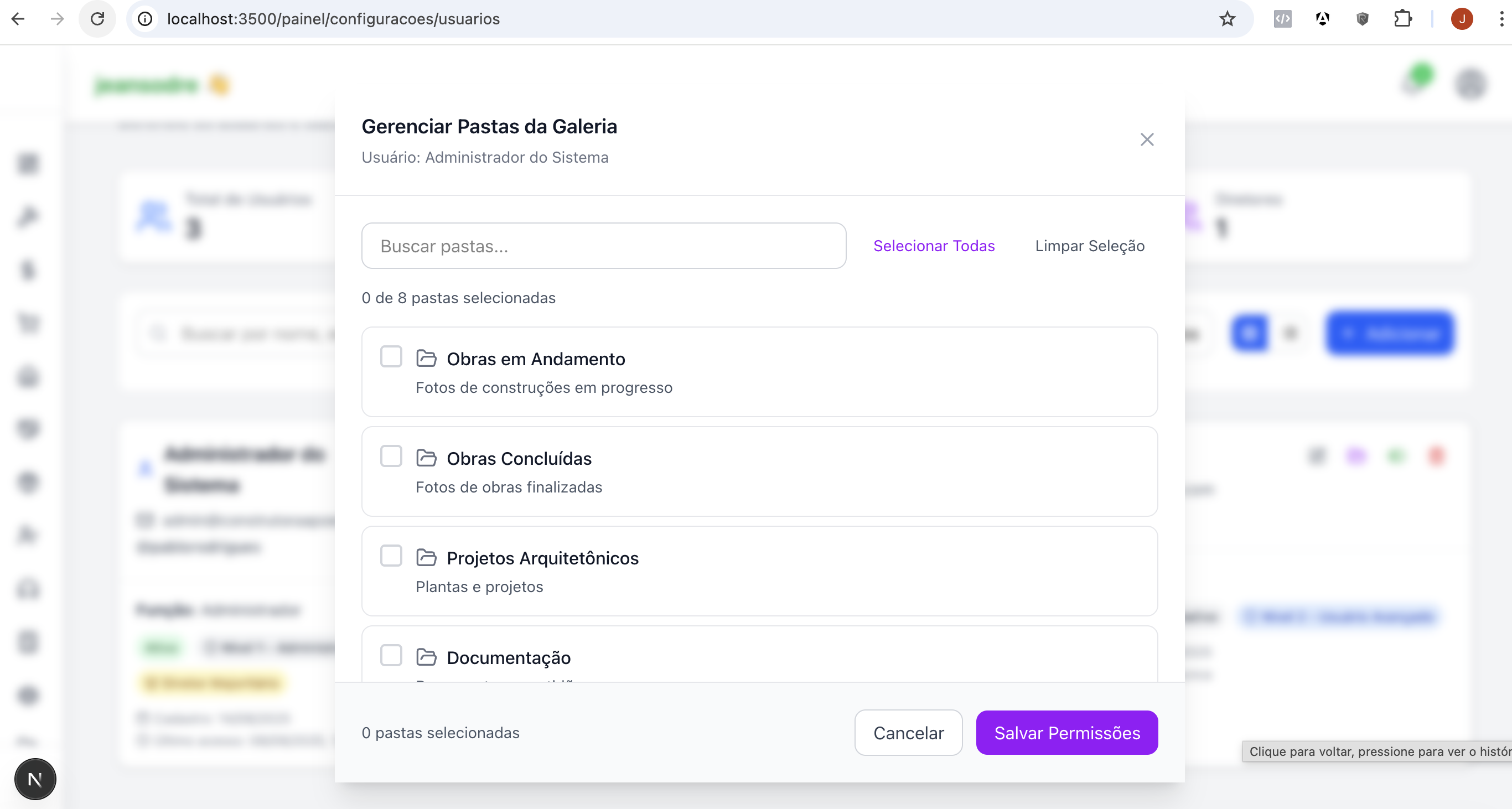This screenshot has width=1512, height=809.
Task: Click the Projetos Arquitetônicos folder icon
Action: click(426, 558)
